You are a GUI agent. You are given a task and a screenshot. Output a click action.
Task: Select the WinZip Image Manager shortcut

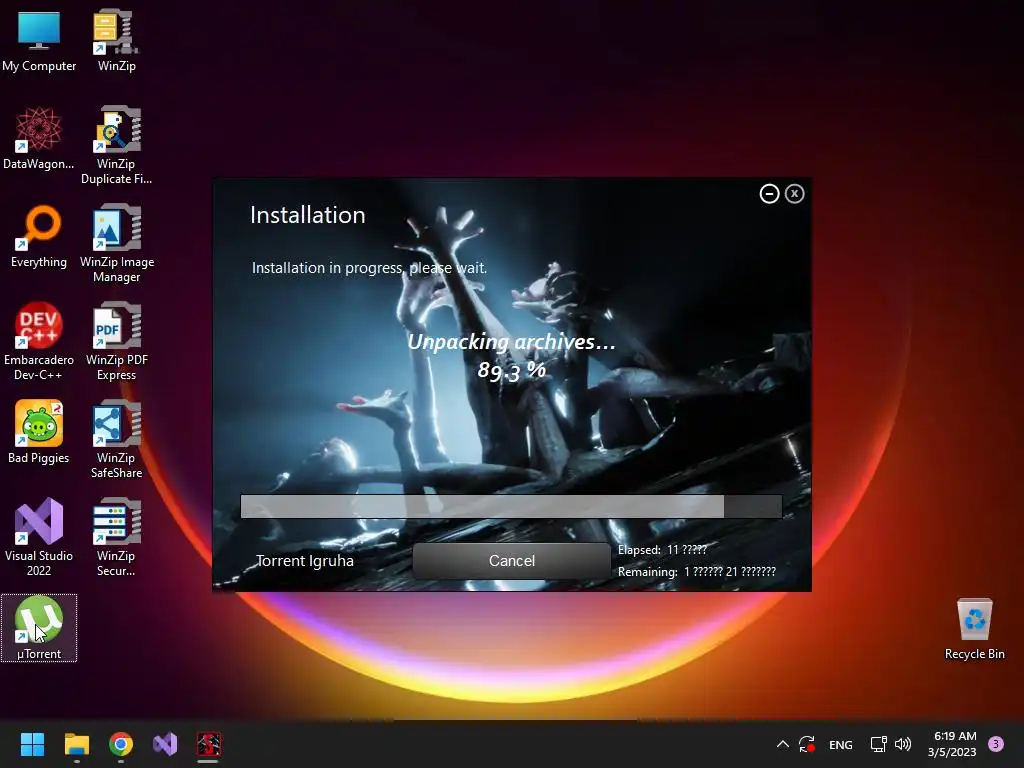(x=116, y=244)
